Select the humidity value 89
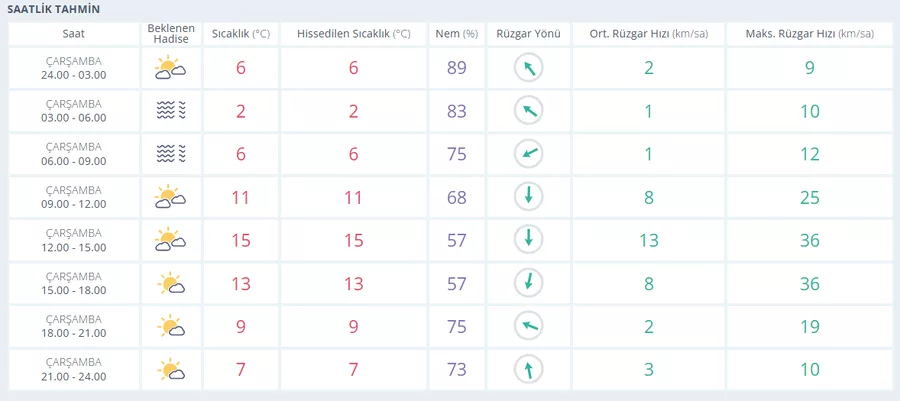 (457, 68)
